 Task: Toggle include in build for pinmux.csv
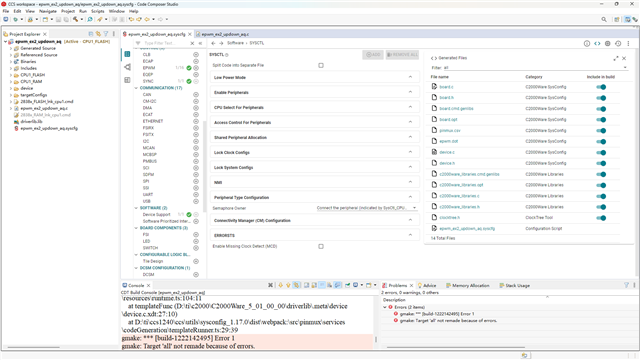point(601,131)
